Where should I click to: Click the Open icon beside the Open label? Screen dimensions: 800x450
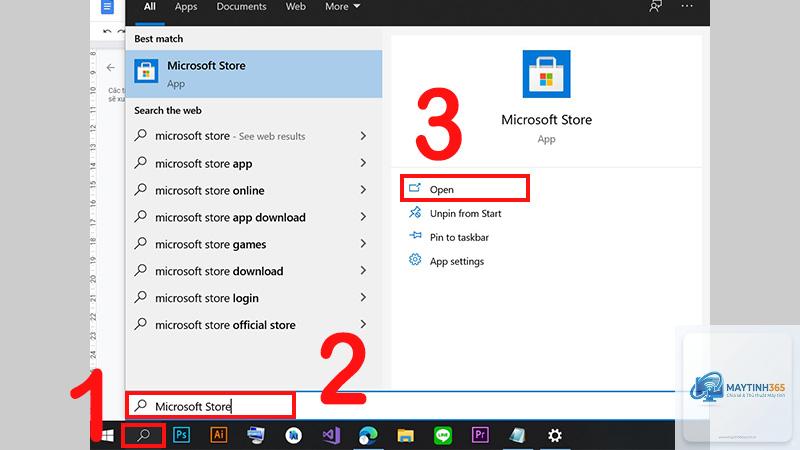(415, 188)
